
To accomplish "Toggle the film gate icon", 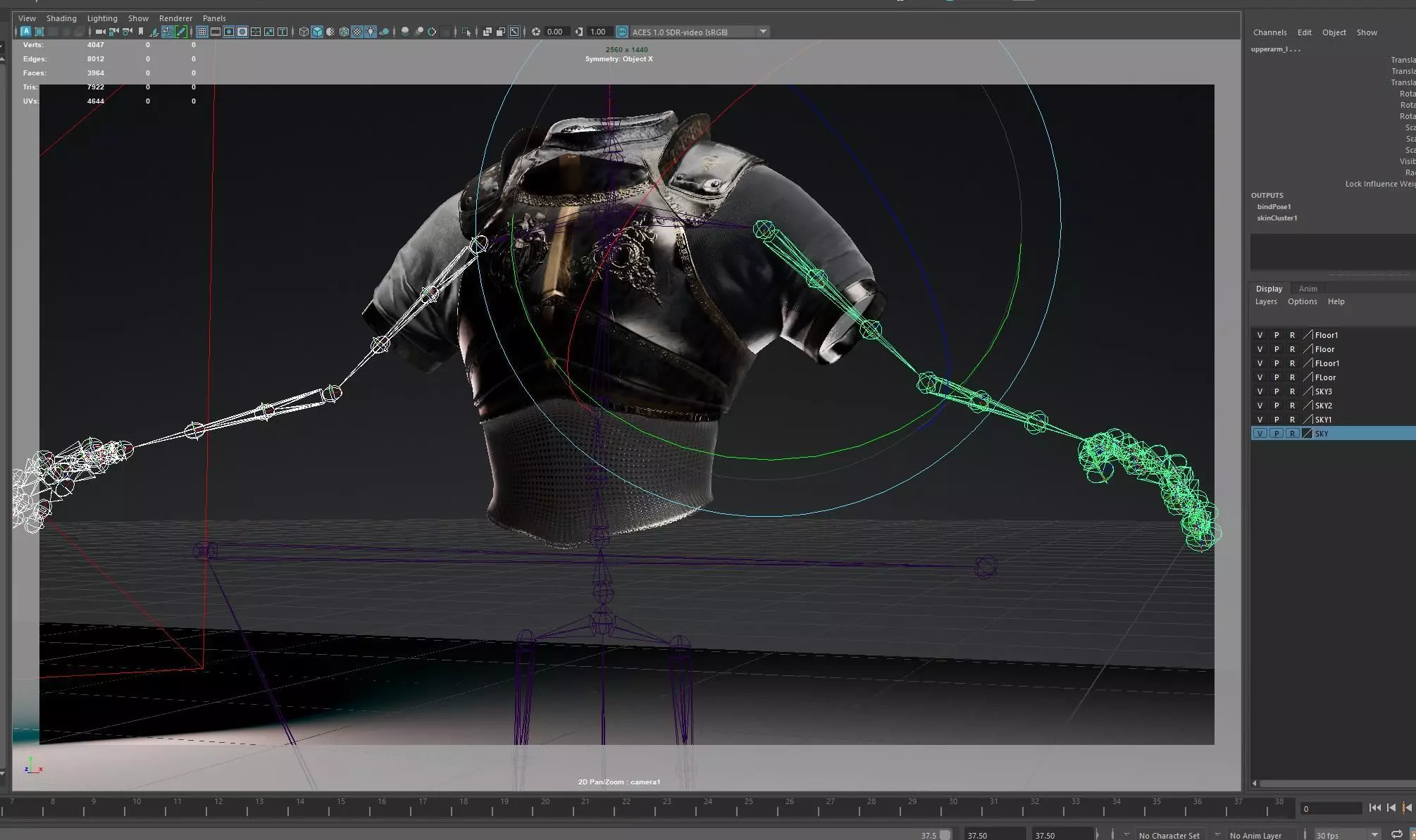I will (215, 32).
